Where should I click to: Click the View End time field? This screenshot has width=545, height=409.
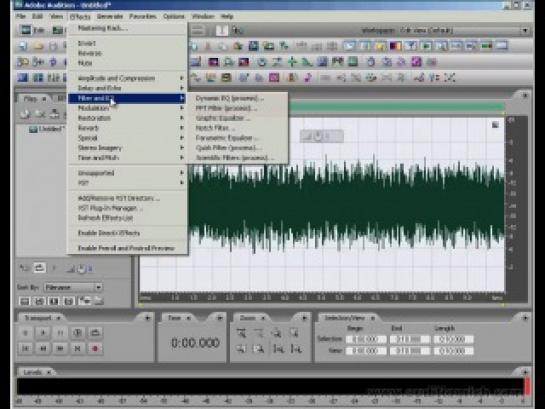click(409, 351)
